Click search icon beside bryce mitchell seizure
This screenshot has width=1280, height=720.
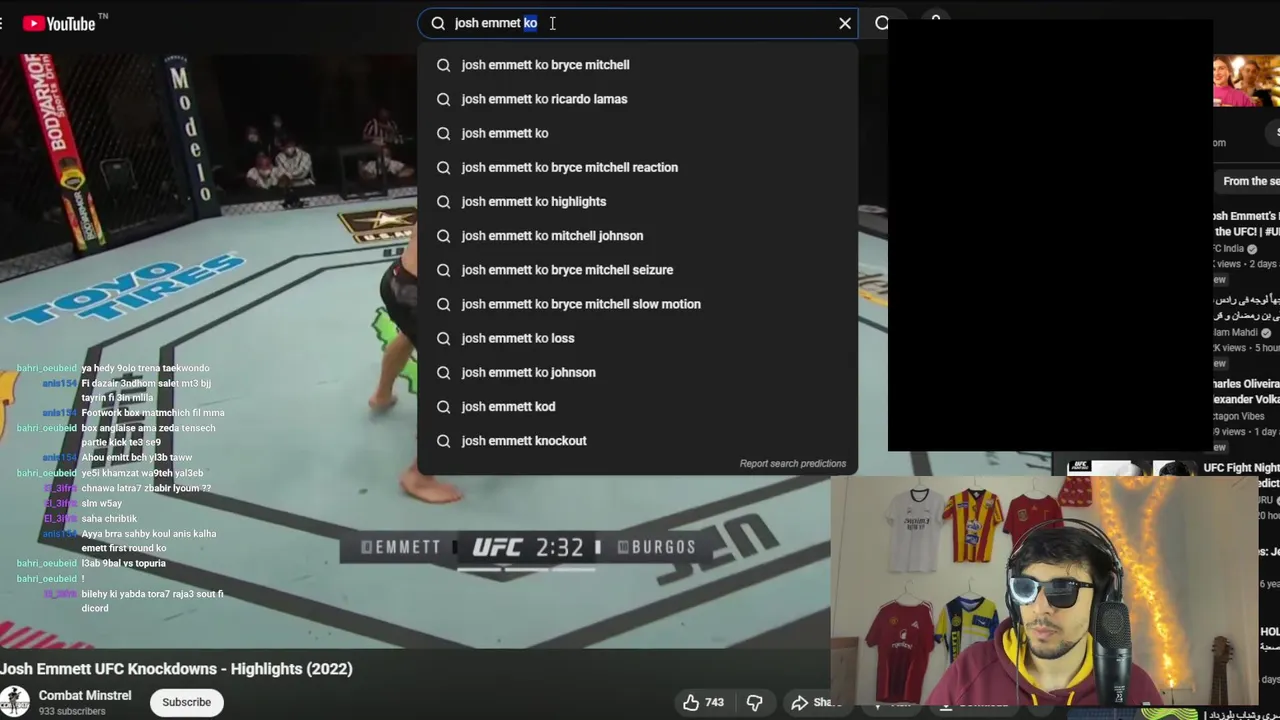pos(443,270)
